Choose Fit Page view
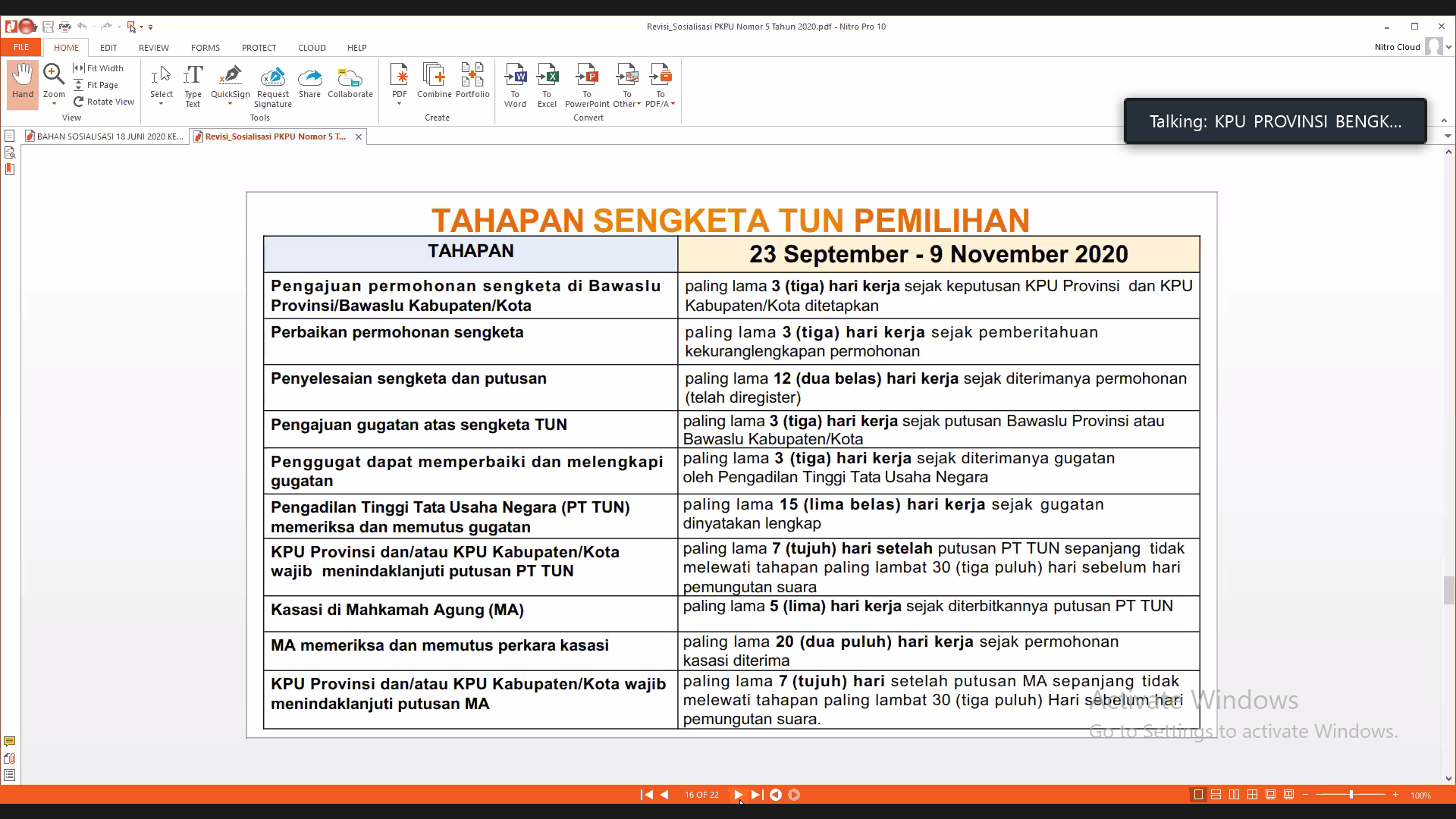 coord(96,85)
